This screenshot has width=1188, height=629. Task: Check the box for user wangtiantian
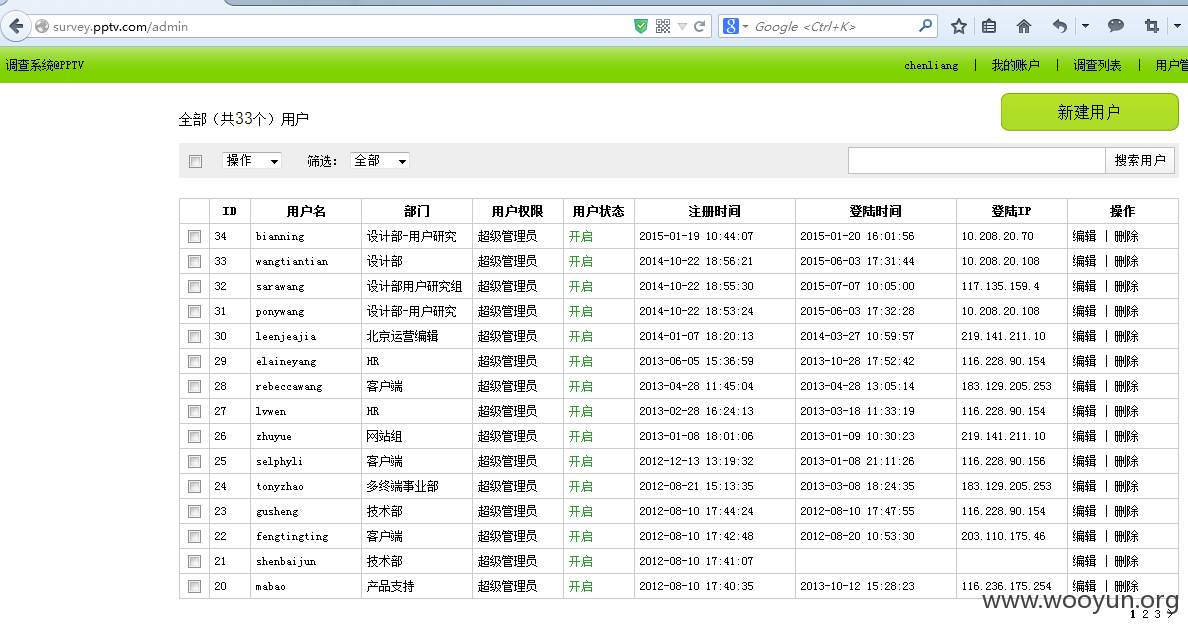click(195, 261)
